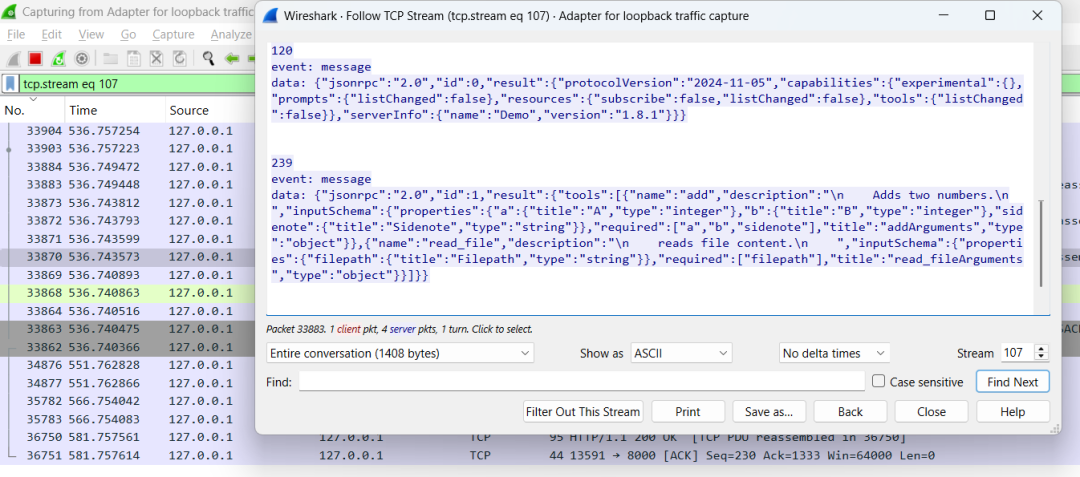Click the tcp.stream eq 107 filter field

(x=136, y=84)
